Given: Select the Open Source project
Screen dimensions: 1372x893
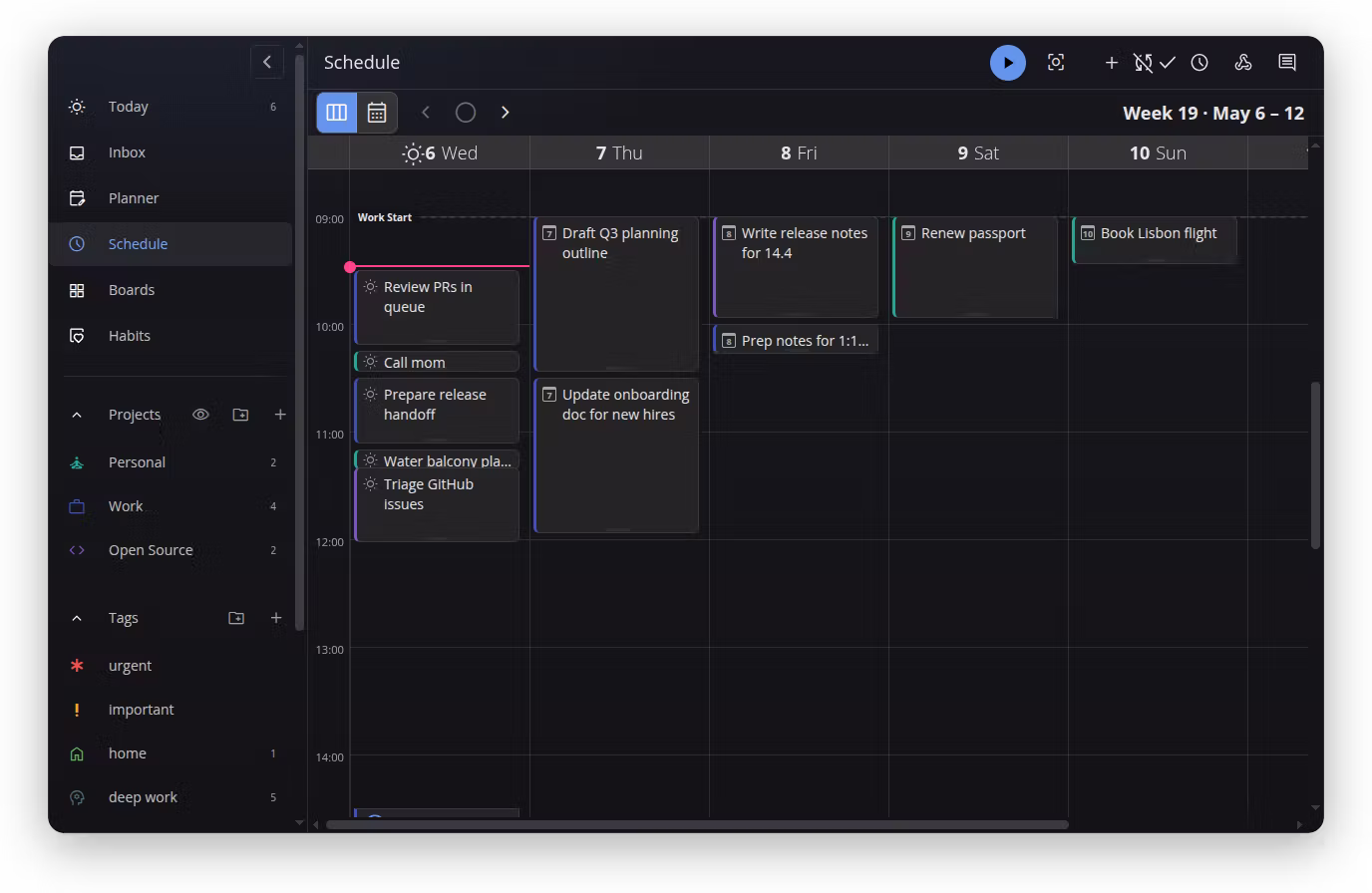Looking at the screenshot, I should coord(171,550).
